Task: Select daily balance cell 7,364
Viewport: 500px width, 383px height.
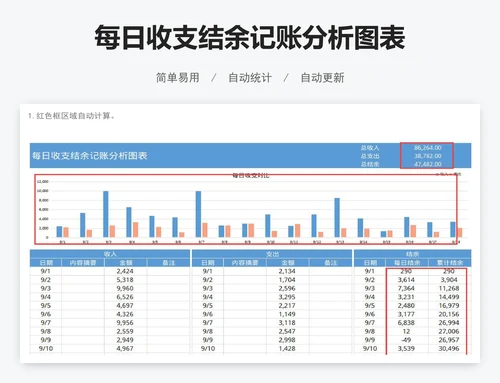Action: coord(406,288)
